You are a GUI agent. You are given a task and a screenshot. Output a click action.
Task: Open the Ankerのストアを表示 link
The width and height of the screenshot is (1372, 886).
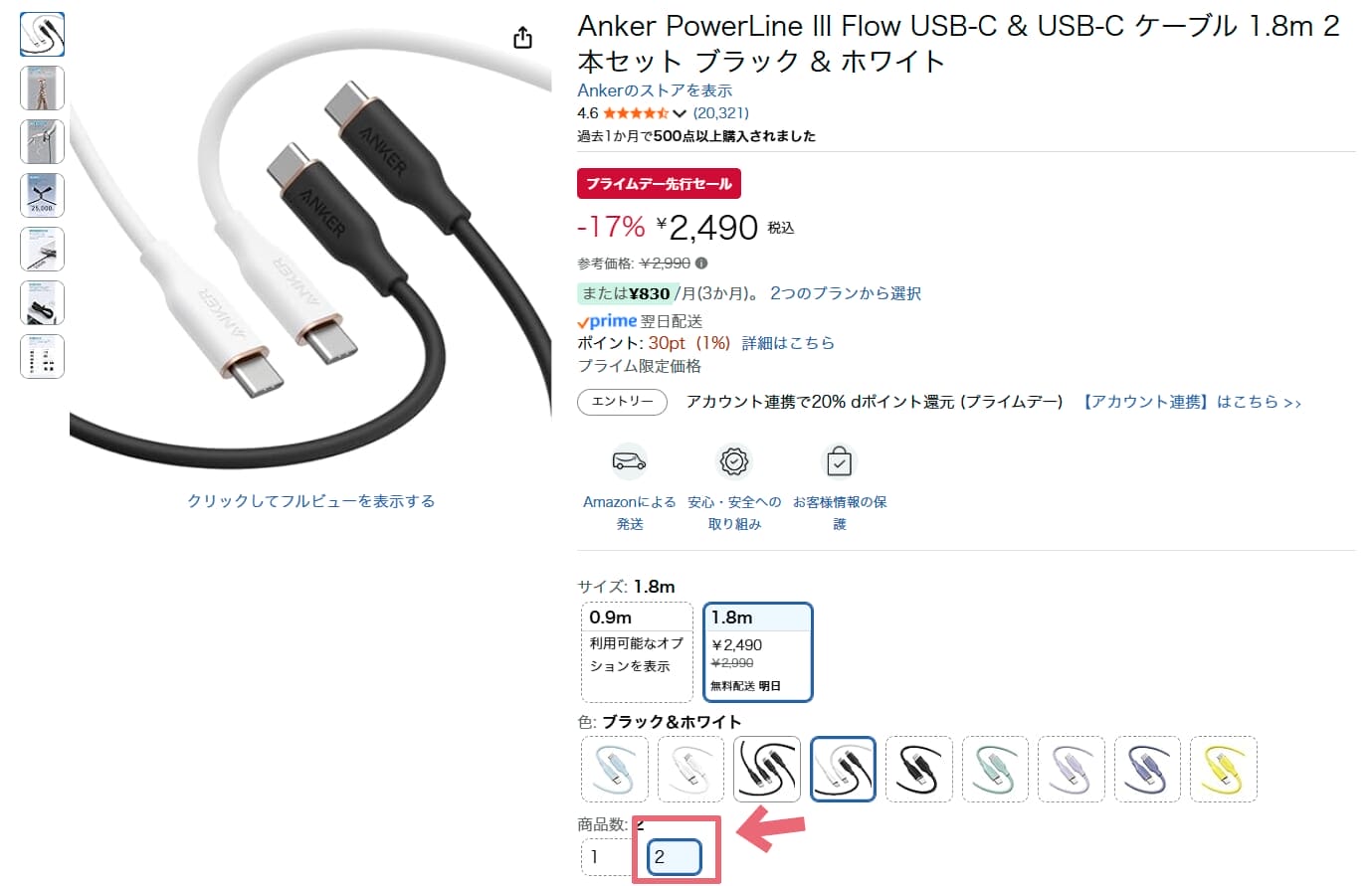click(x=655, y=90)
